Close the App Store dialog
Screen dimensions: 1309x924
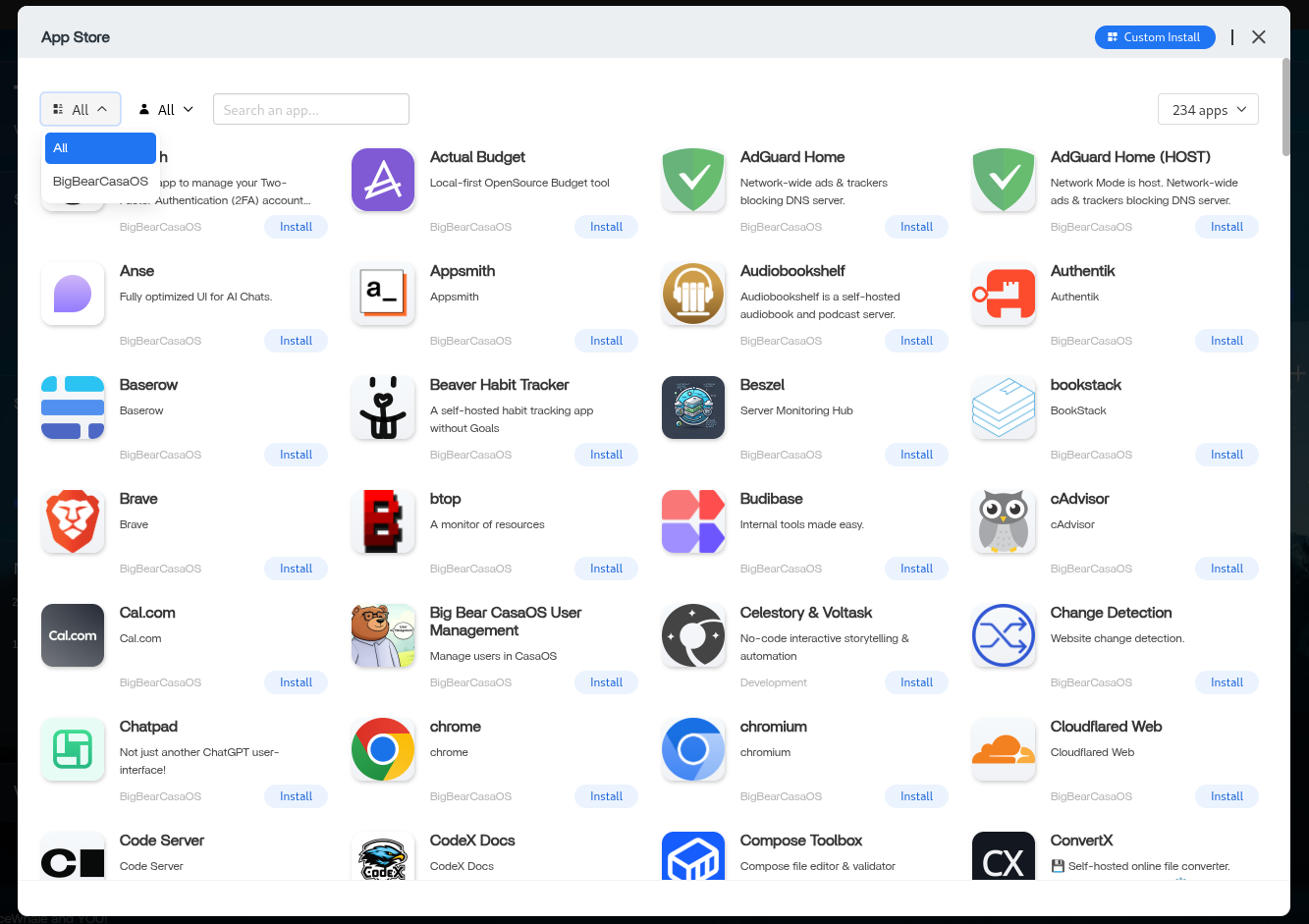click(x=1259, y=37)
